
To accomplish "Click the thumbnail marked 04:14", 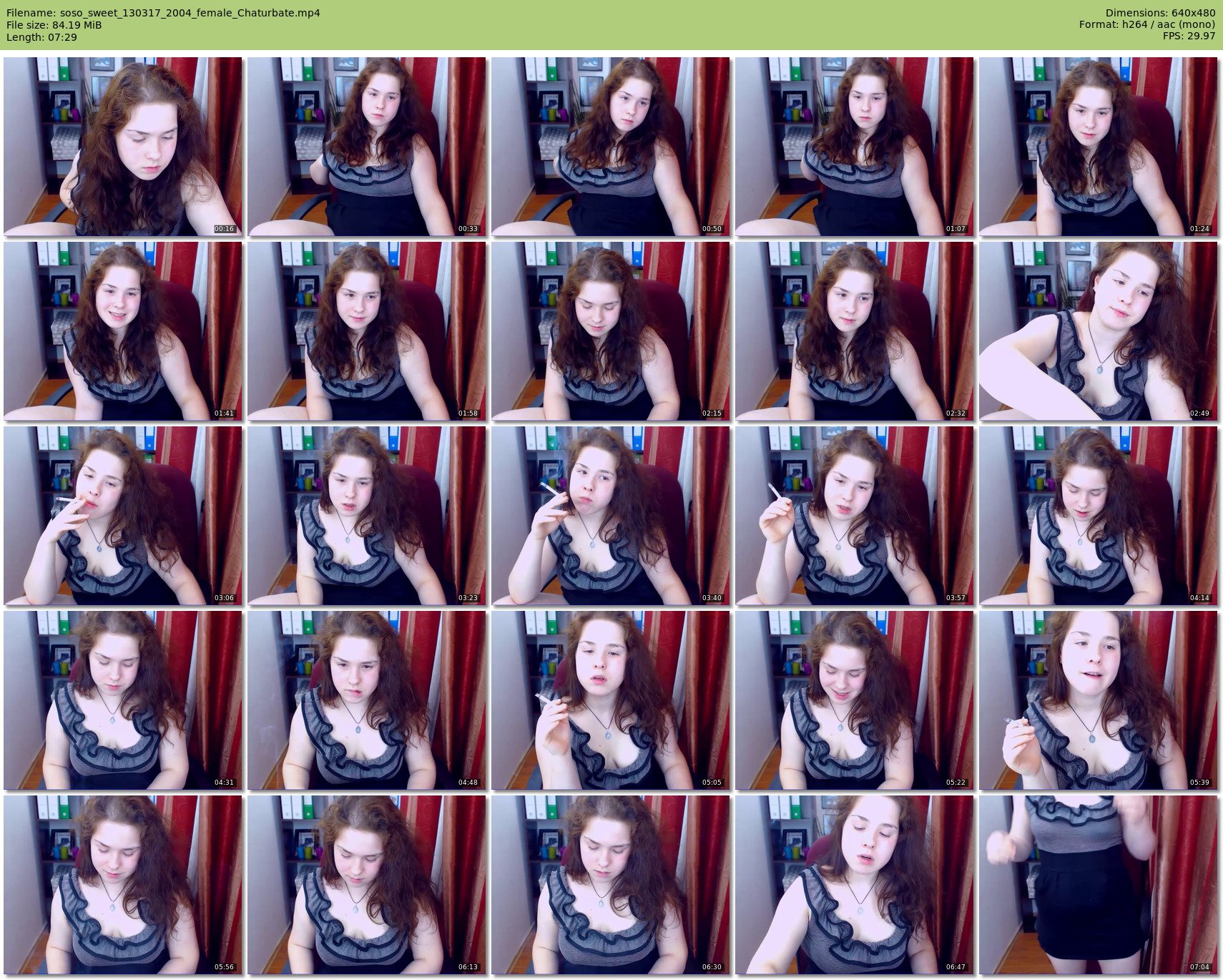I will [1098, 516].
